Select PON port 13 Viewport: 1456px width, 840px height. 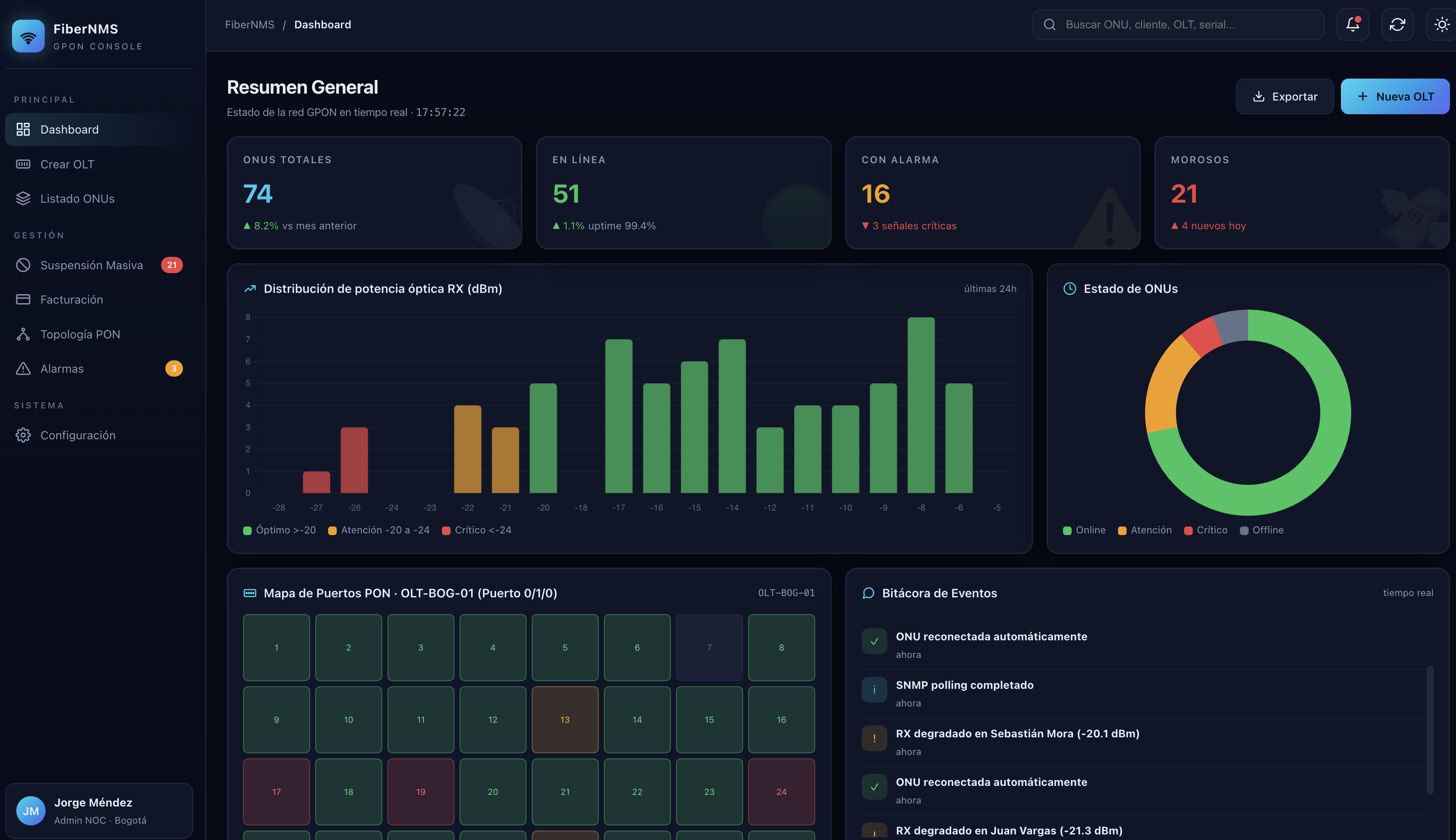click(565, 719)
